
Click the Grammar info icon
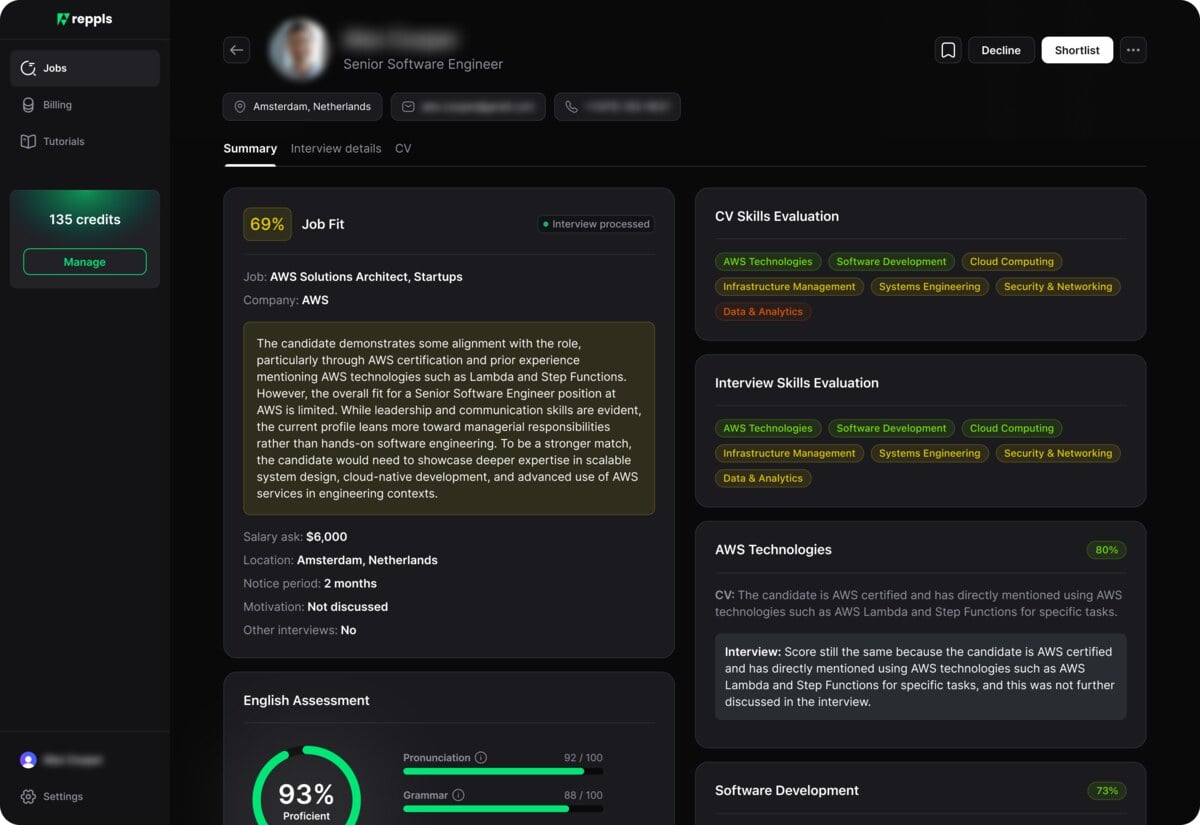[x=458, y=795]
